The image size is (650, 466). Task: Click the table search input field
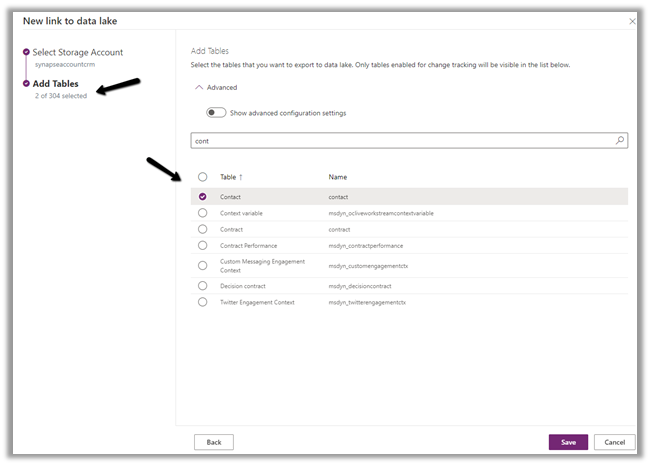click(400, 141)
